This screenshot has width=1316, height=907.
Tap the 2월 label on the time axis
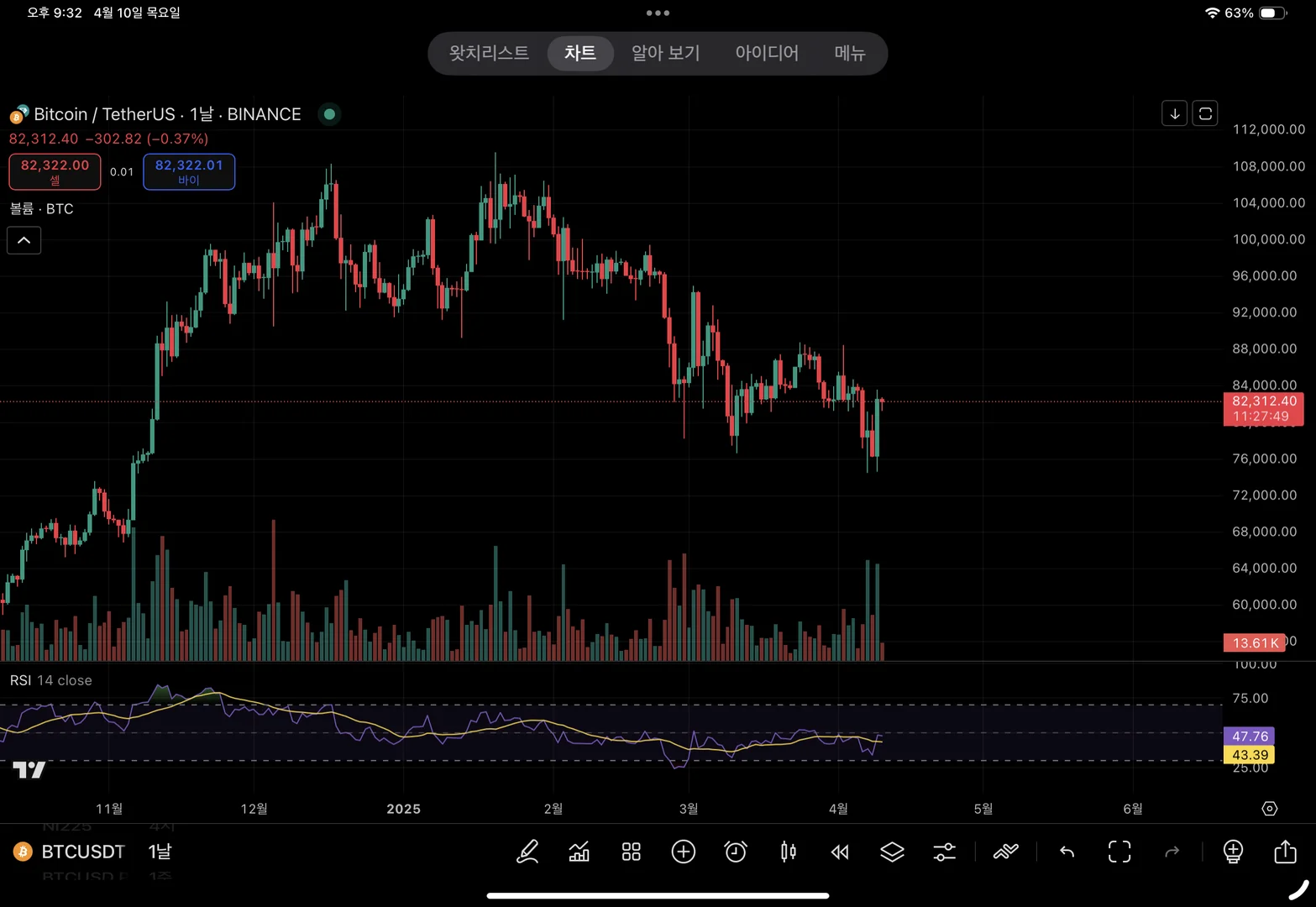[553, 809]
